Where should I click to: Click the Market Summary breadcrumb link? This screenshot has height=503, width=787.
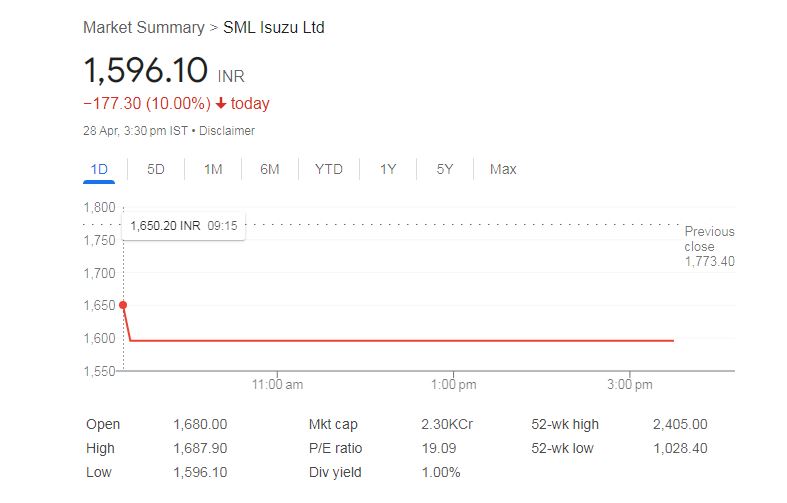[144, 27]
